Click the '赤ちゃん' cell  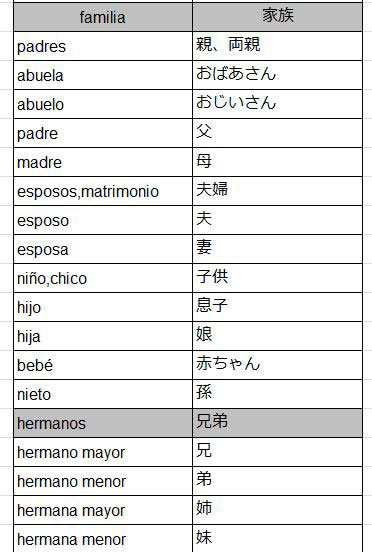[x=277, y=365]
